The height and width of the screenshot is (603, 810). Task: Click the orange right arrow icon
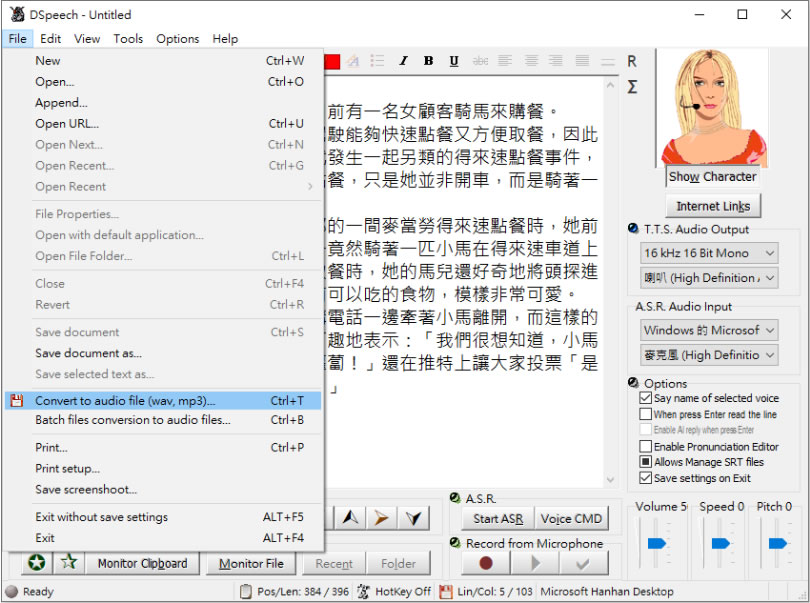(x=381, y=518)
